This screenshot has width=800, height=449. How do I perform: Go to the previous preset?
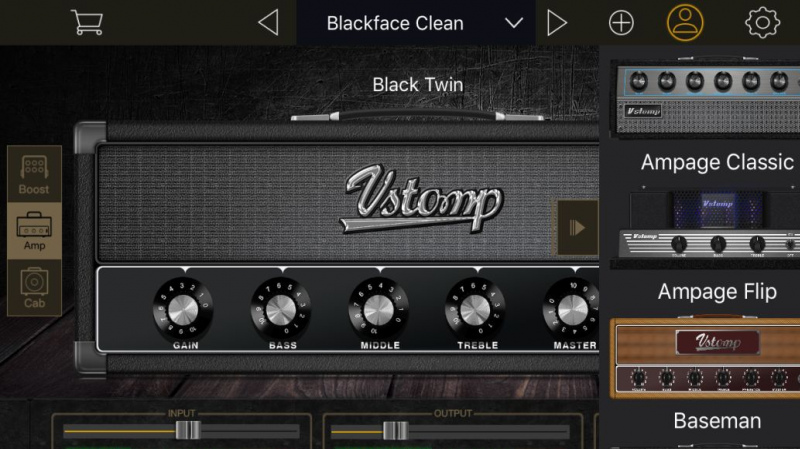[267, 23]
